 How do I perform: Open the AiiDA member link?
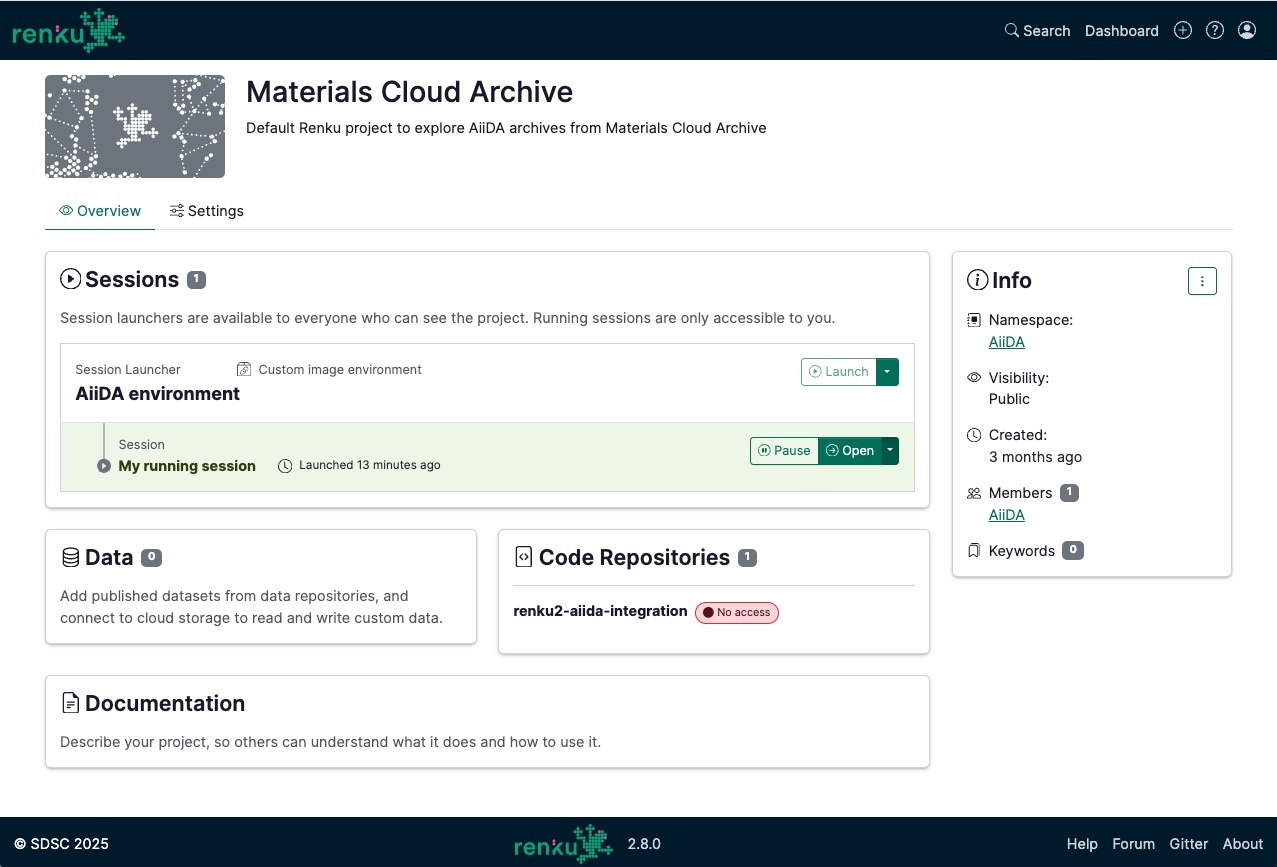click(x=1006, y=515)
